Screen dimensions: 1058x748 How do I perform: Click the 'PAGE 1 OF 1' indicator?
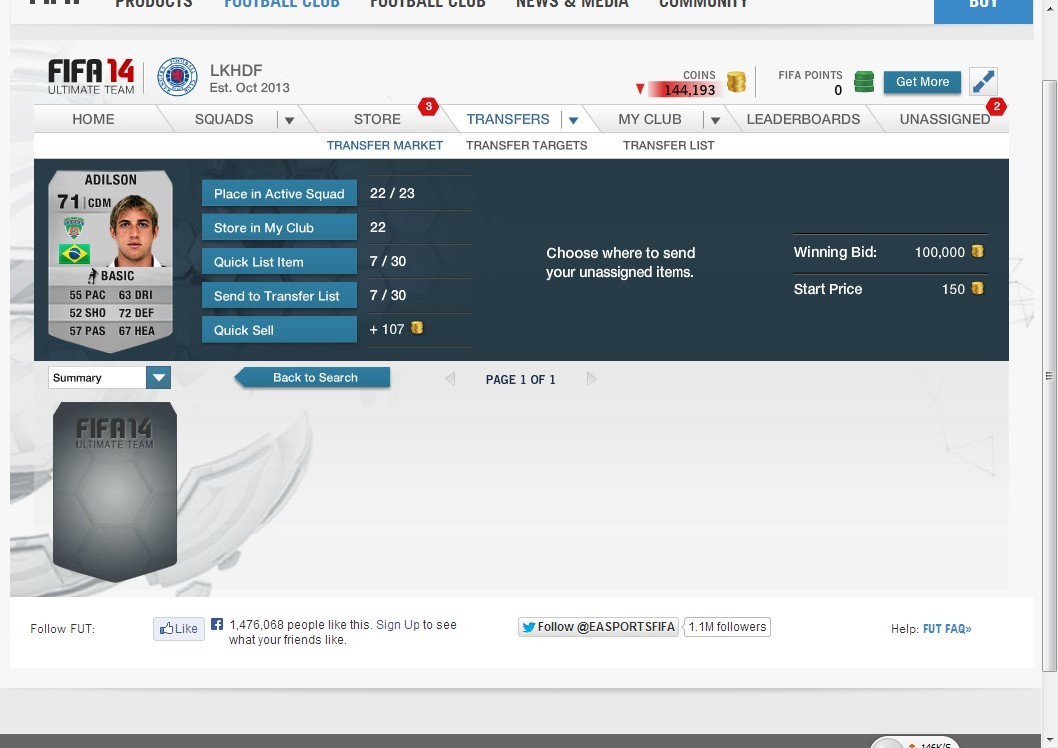point(520,380)
